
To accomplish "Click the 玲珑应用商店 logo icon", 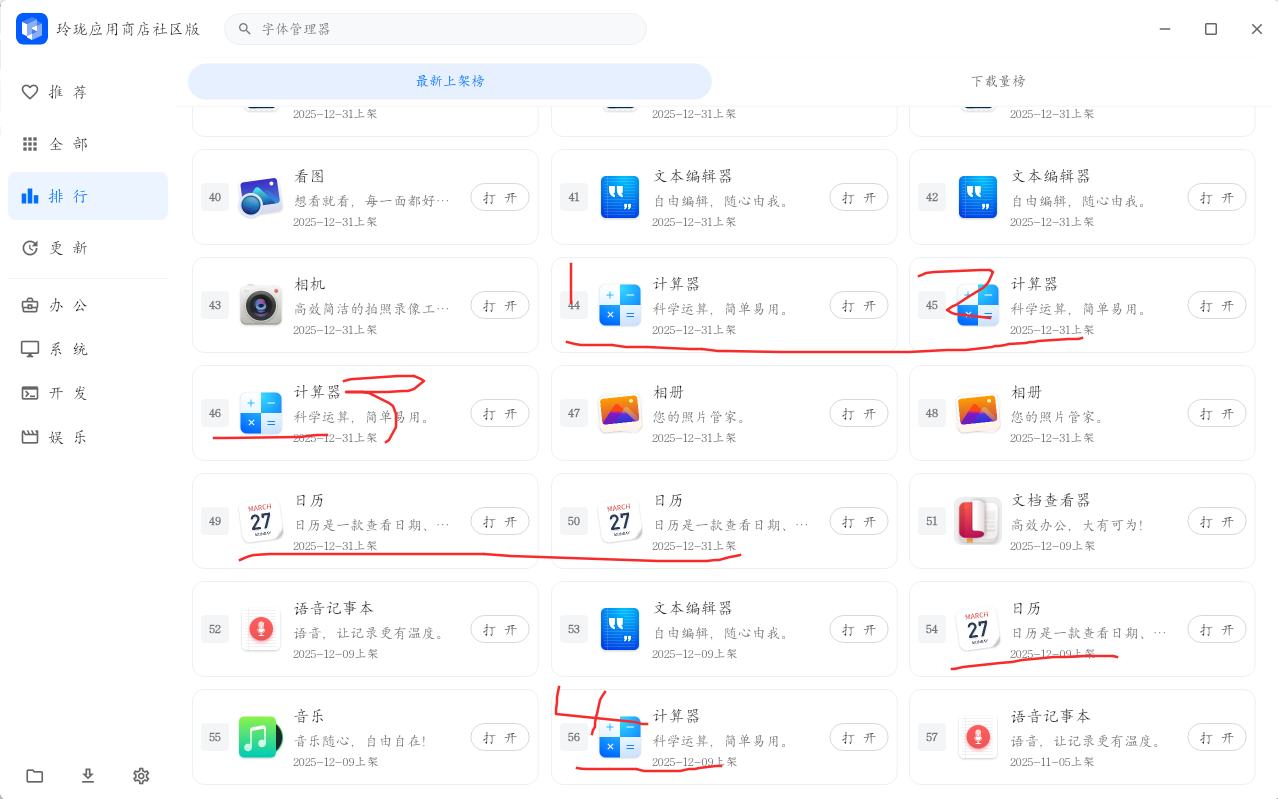I will point(32,29).
